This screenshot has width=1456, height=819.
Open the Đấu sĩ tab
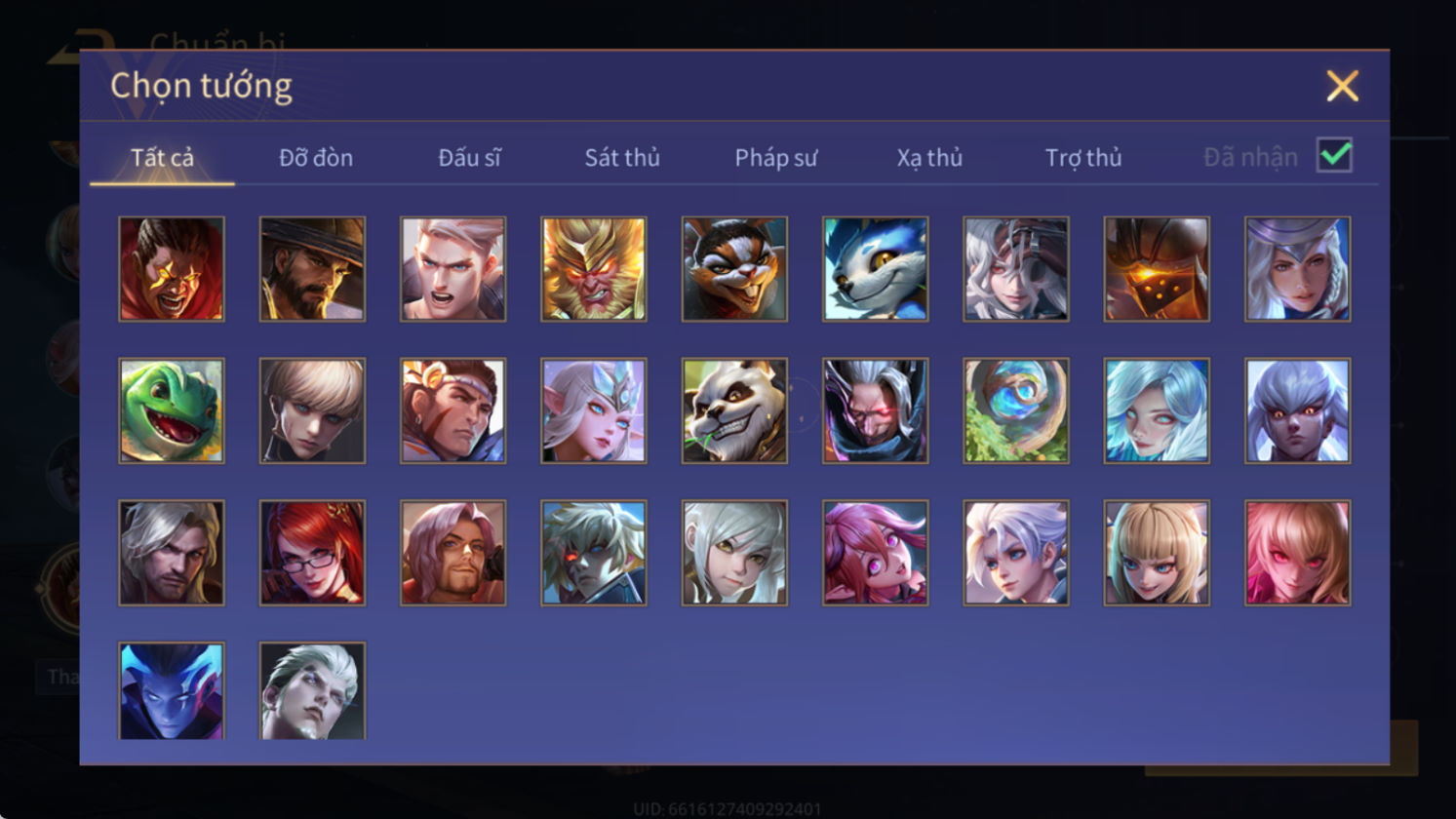[x=469, y=157]
